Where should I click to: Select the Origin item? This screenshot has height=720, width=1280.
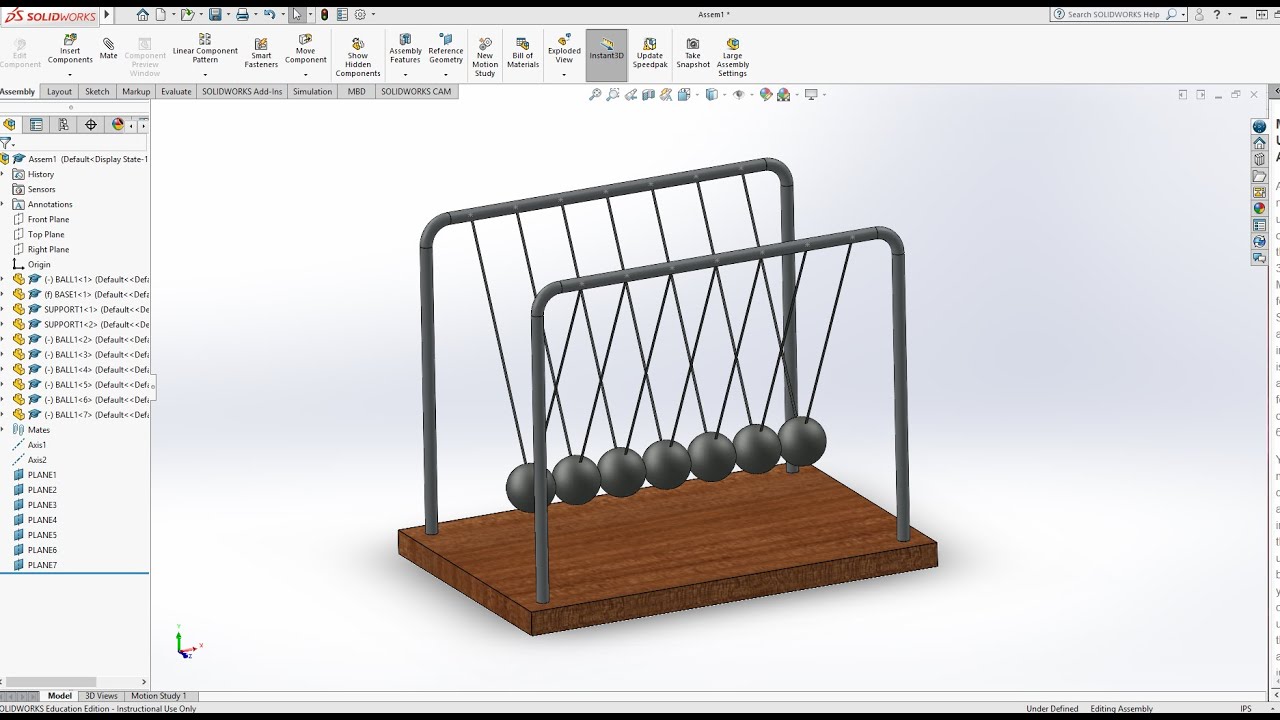39,264
